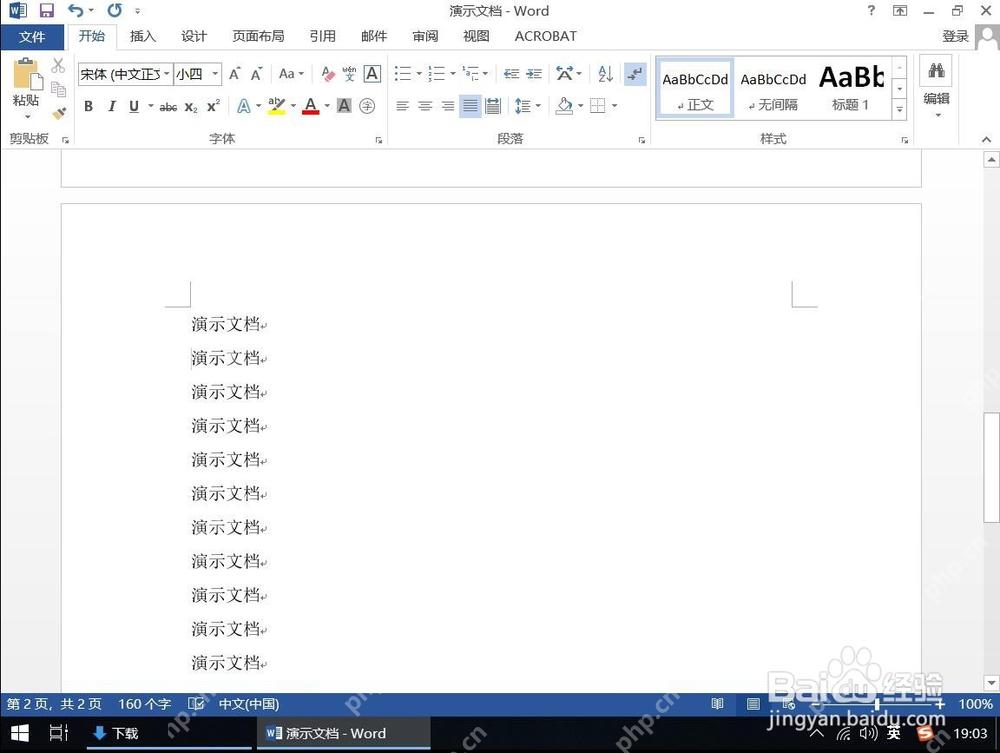This screenshot has height=753, width=1000.
Task: Decrease the paragraph indent
Action: tap(511, 74)
